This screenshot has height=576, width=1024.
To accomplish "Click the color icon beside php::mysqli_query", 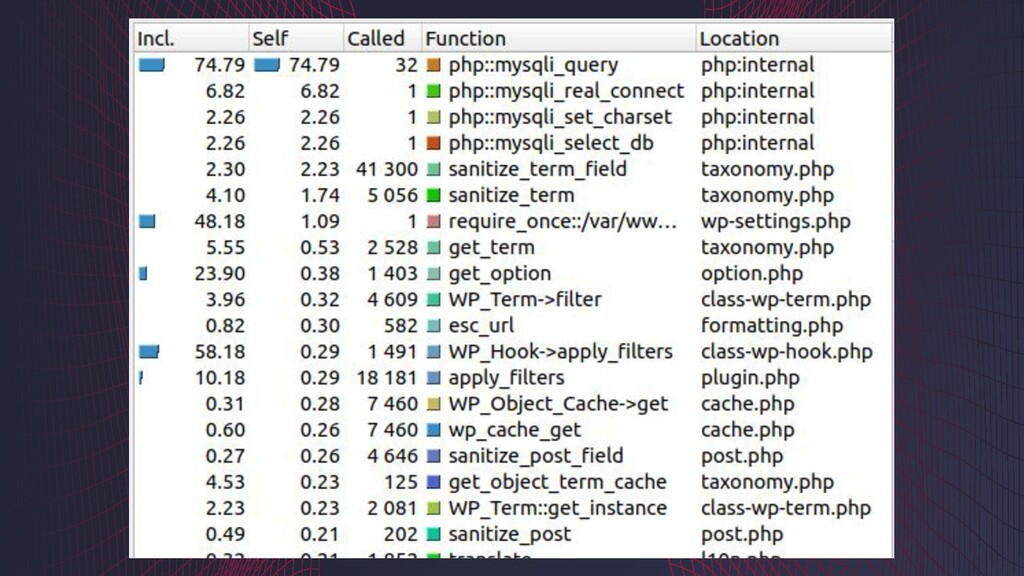I will pyautogui.click(x=433, y=65).
